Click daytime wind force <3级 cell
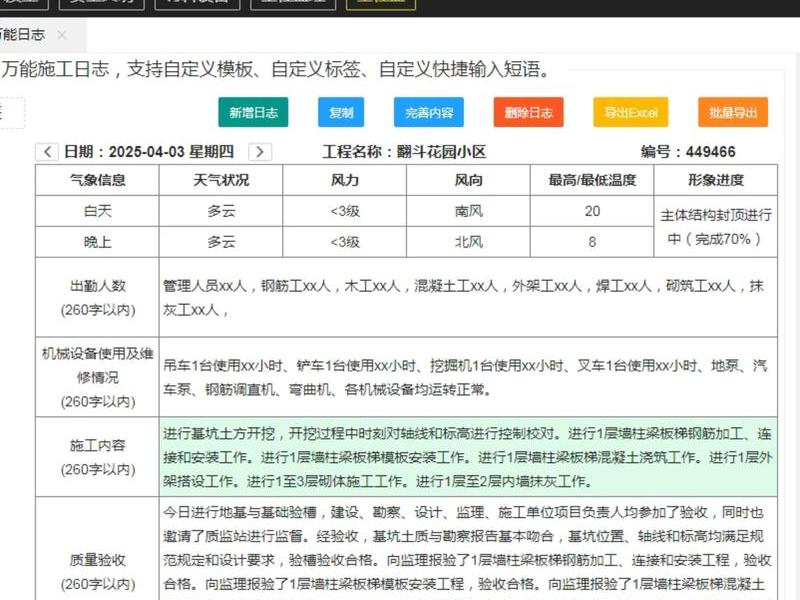This screenshot has height=600, width=800. pos(345,211)
